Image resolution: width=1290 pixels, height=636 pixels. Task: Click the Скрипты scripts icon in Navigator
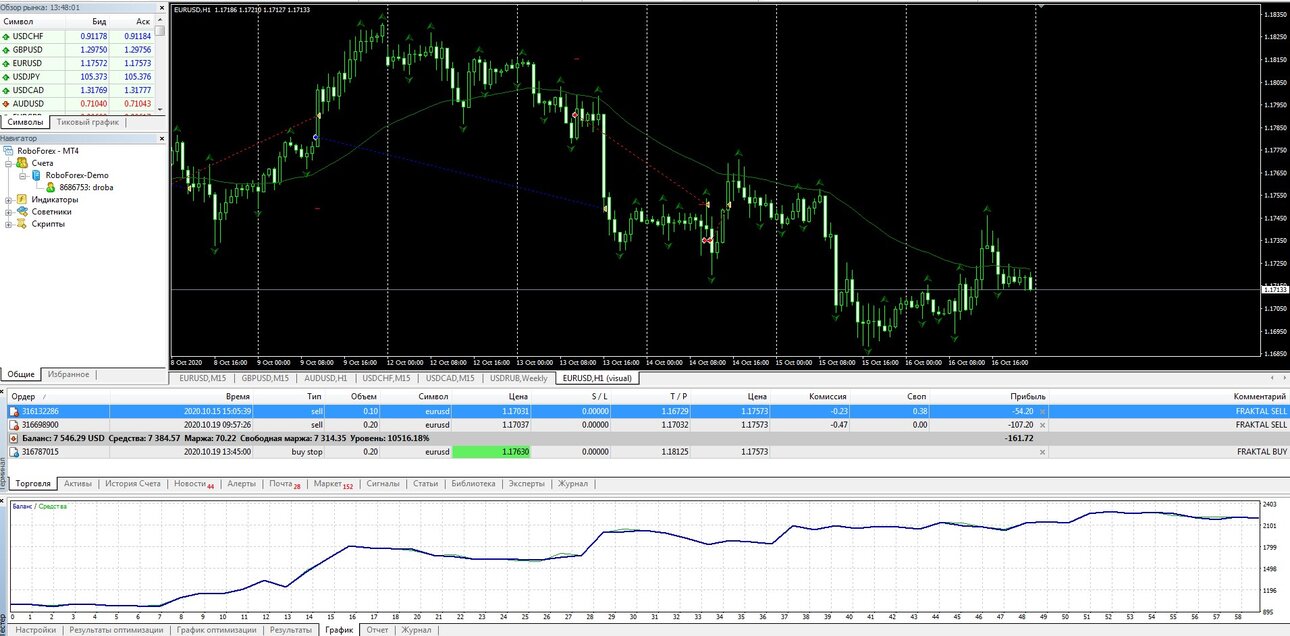point(22,223)
